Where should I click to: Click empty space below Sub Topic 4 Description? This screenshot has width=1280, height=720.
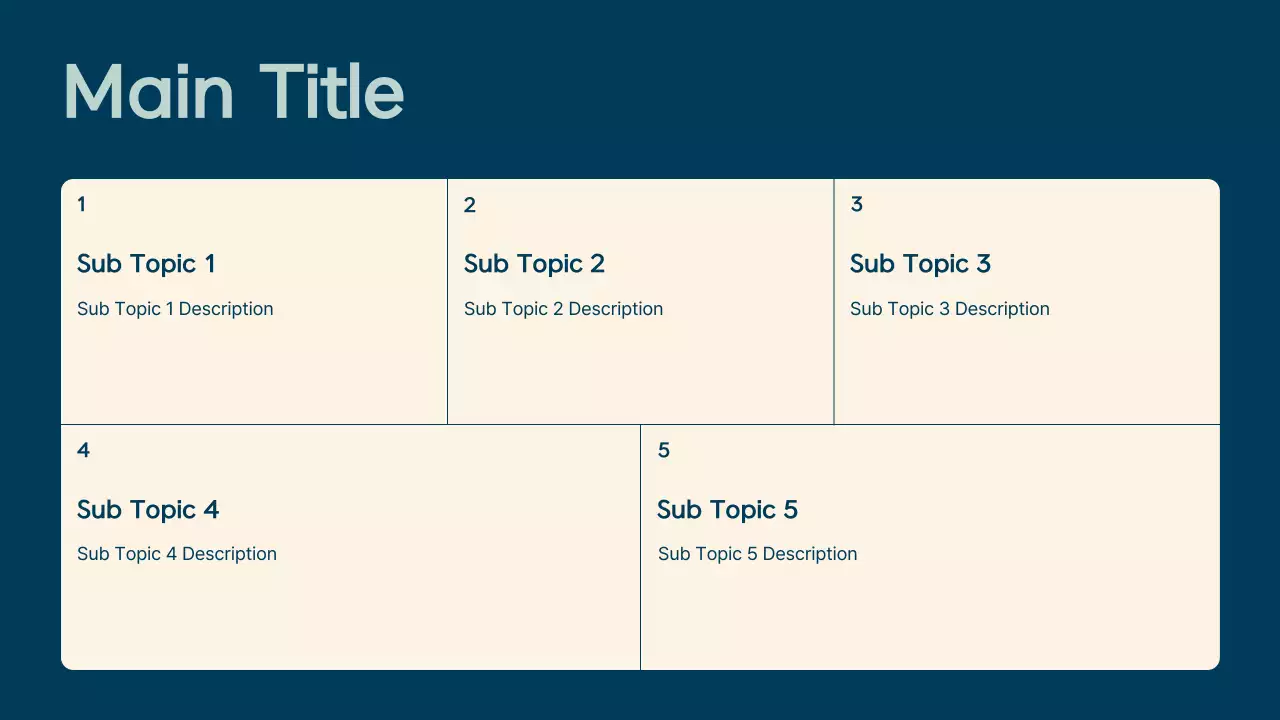coord(350,620)
